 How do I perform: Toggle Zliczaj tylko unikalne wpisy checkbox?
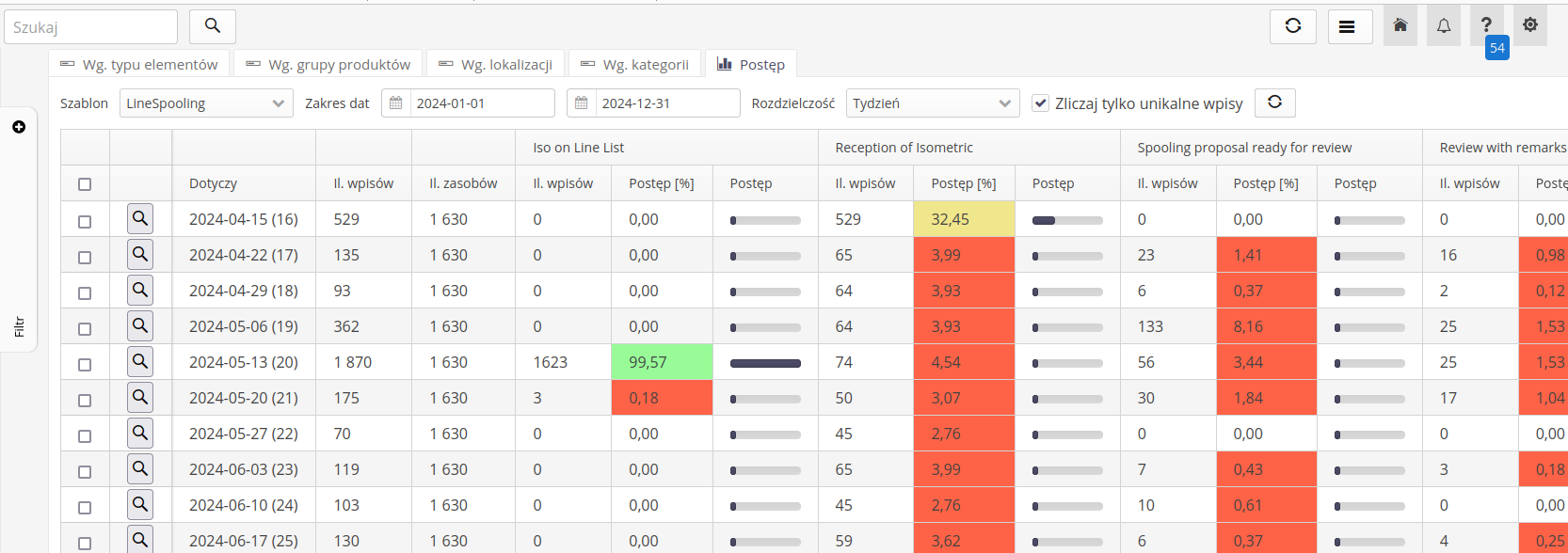coord(1040,103)
